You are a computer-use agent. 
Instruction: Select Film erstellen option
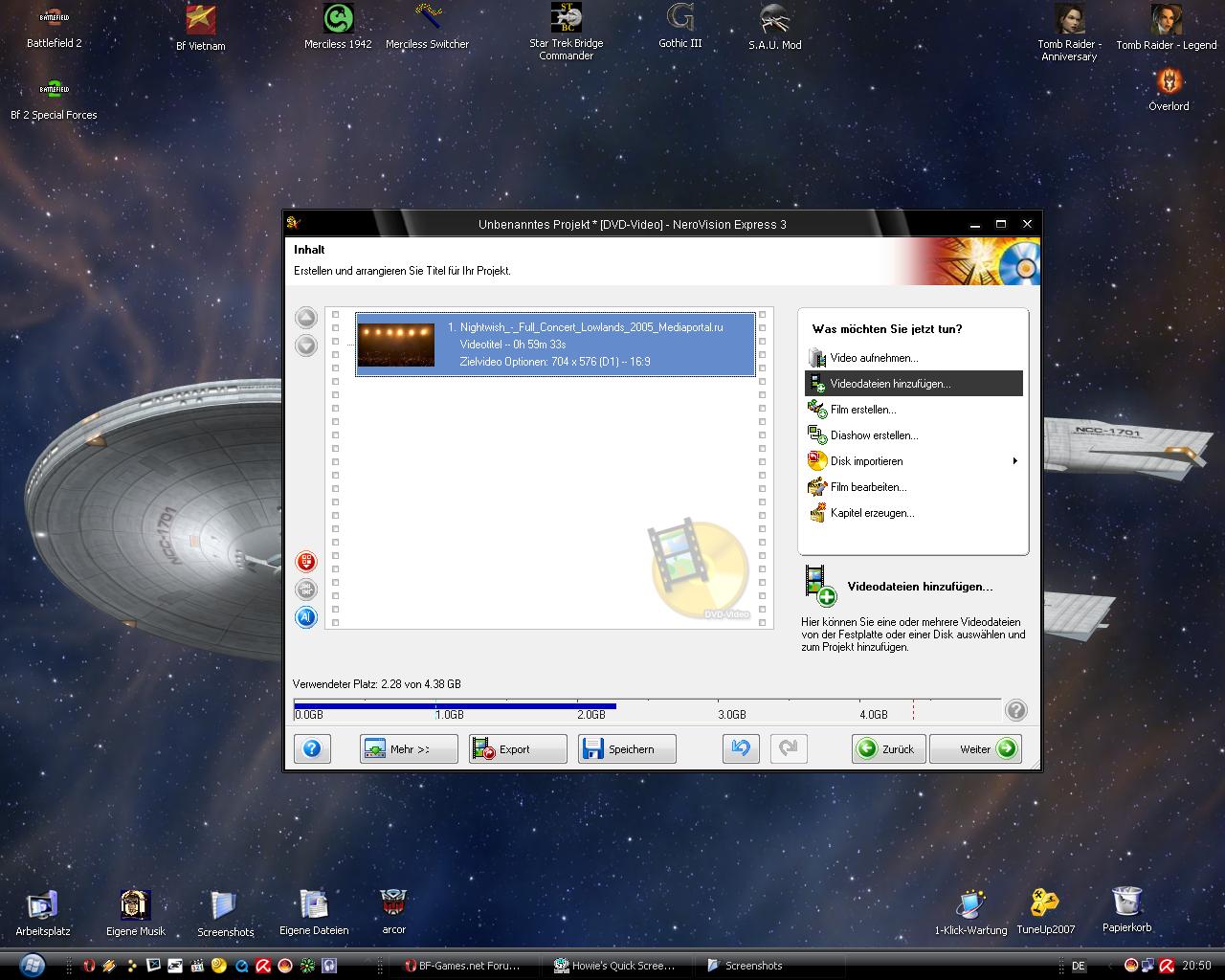(862, 410)
